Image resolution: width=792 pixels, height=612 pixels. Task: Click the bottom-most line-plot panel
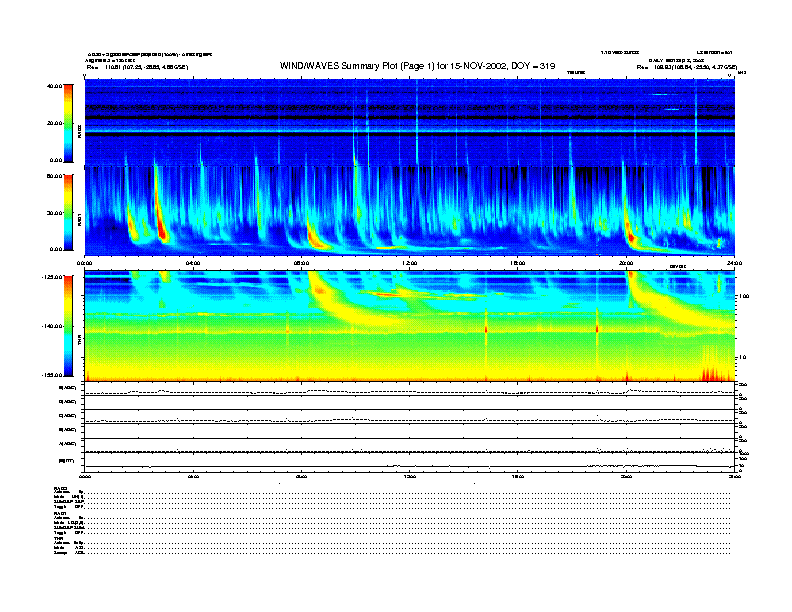pos(409,463)
